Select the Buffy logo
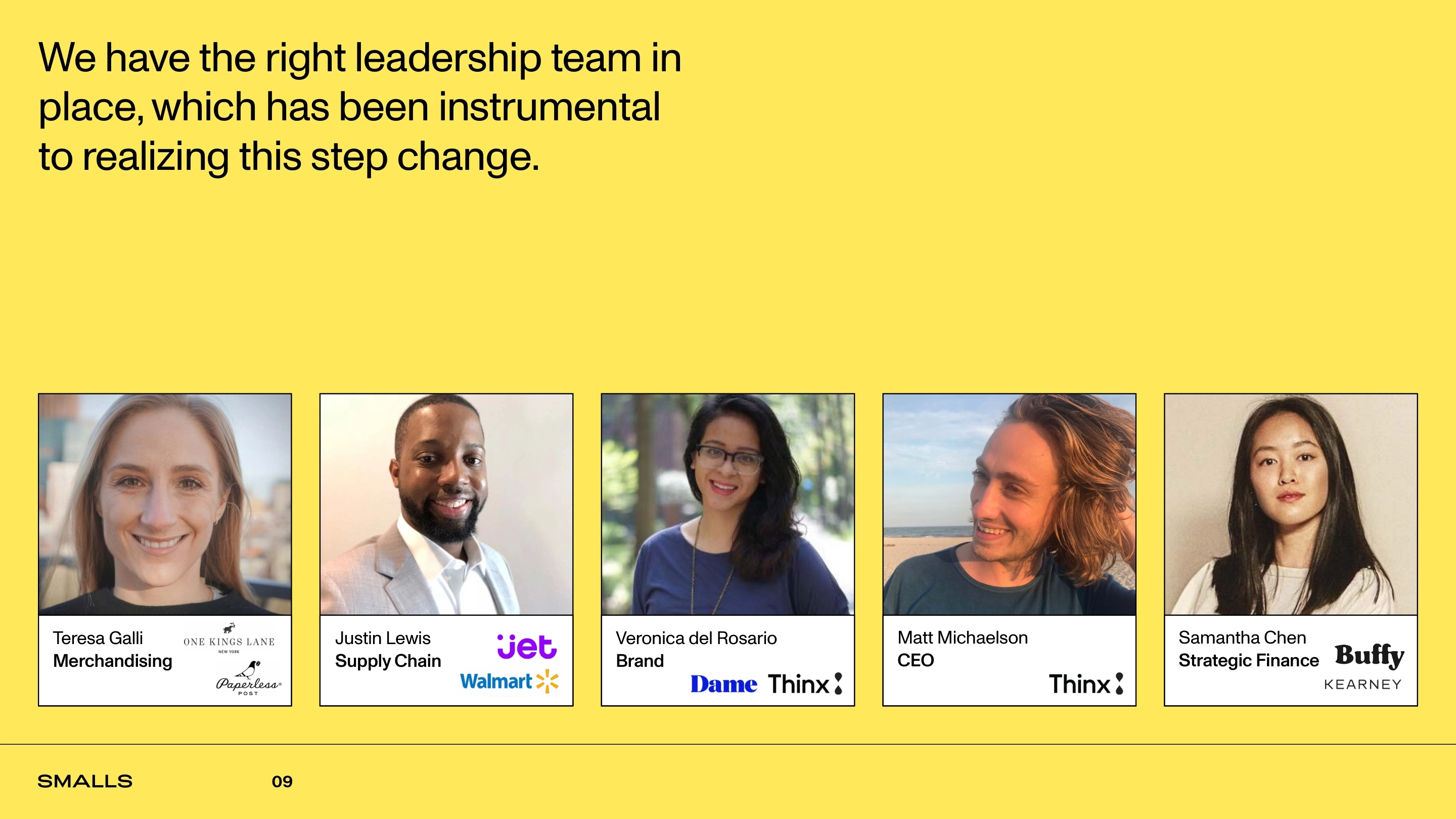The height and width of the screenshot is (819, 1456). coord(1370,655)
